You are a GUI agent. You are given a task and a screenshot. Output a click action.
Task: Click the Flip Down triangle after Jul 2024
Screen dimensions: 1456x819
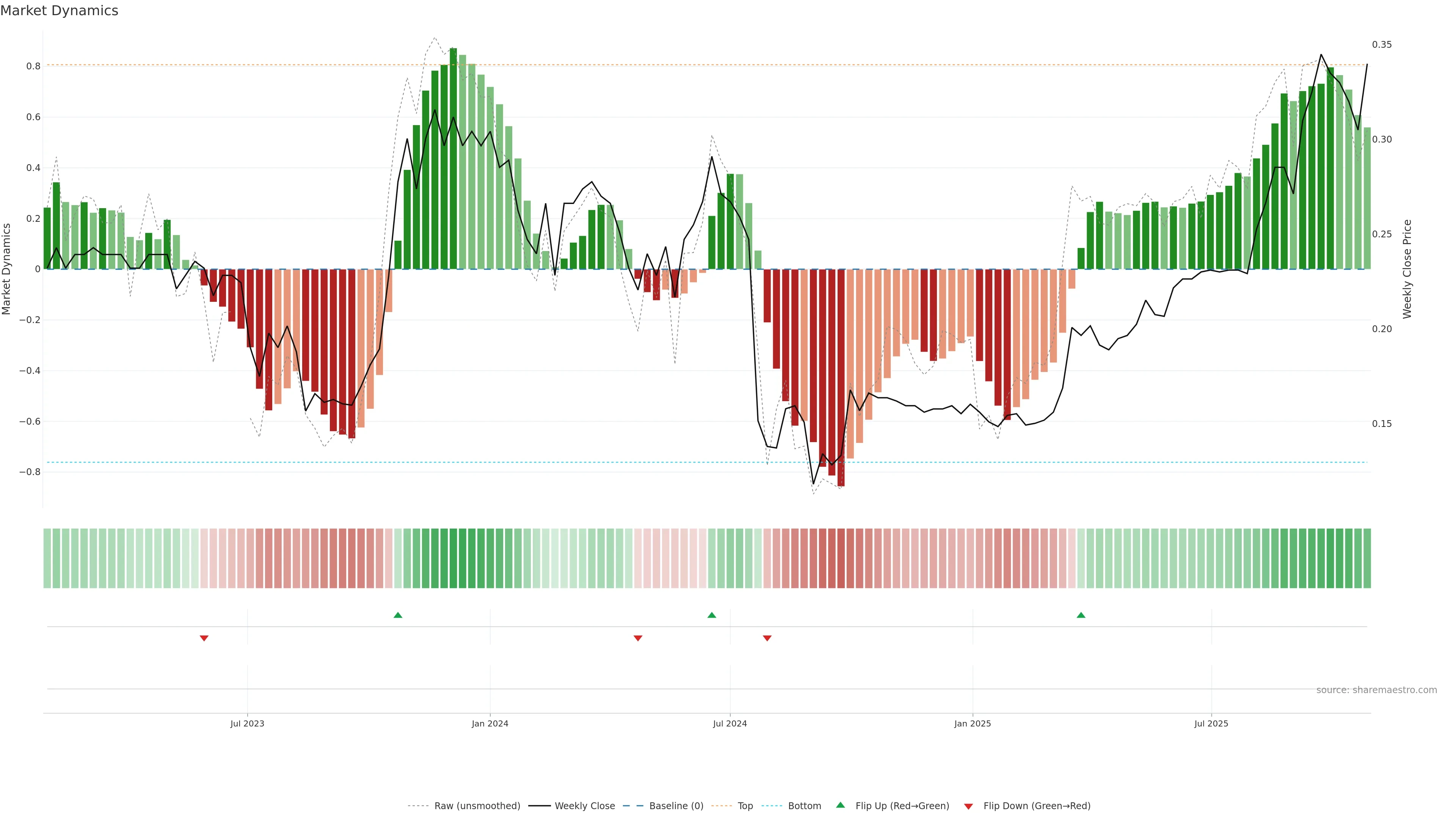(x=767, y=638)
